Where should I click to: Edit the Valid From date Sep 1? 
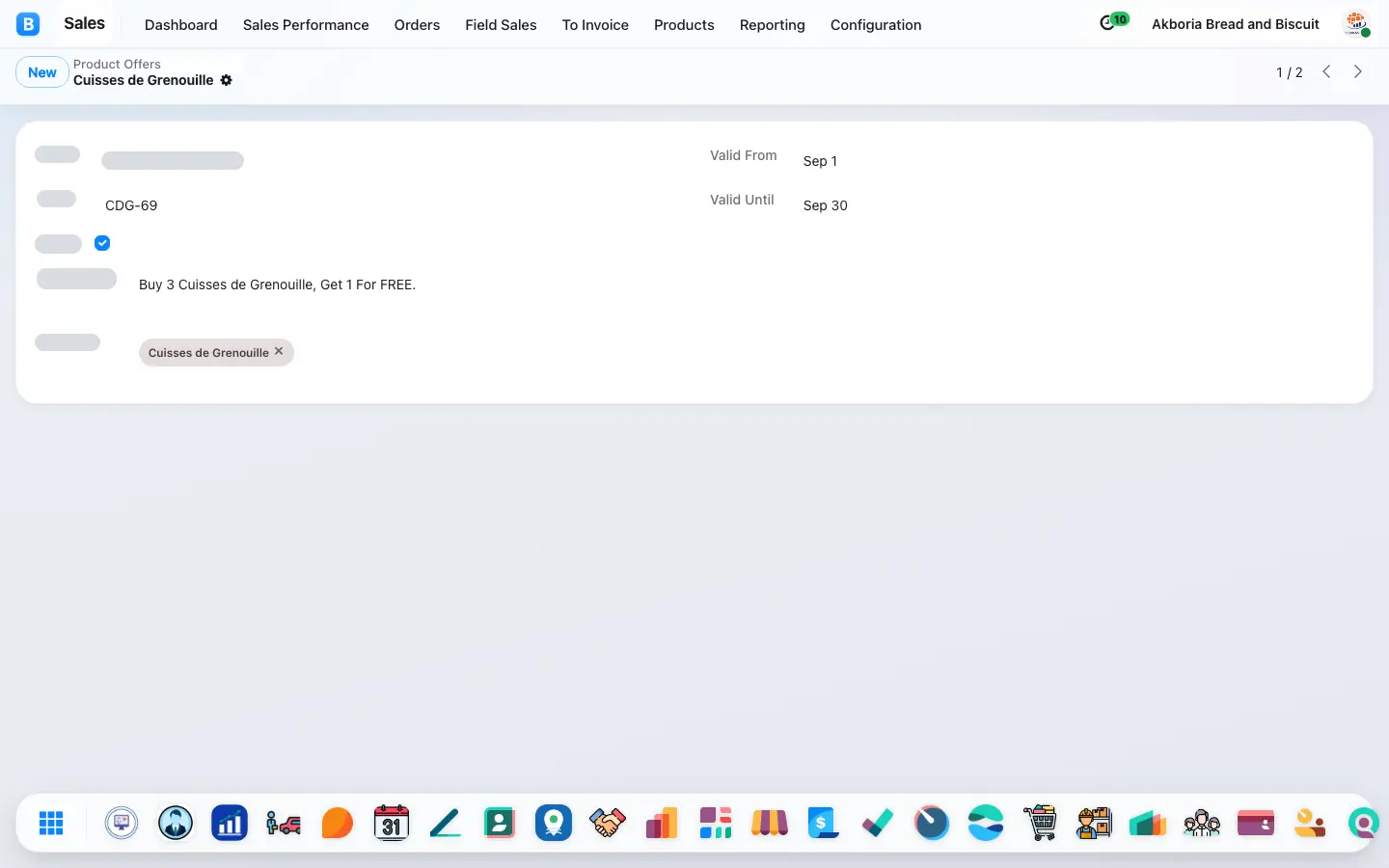(820, 161)
